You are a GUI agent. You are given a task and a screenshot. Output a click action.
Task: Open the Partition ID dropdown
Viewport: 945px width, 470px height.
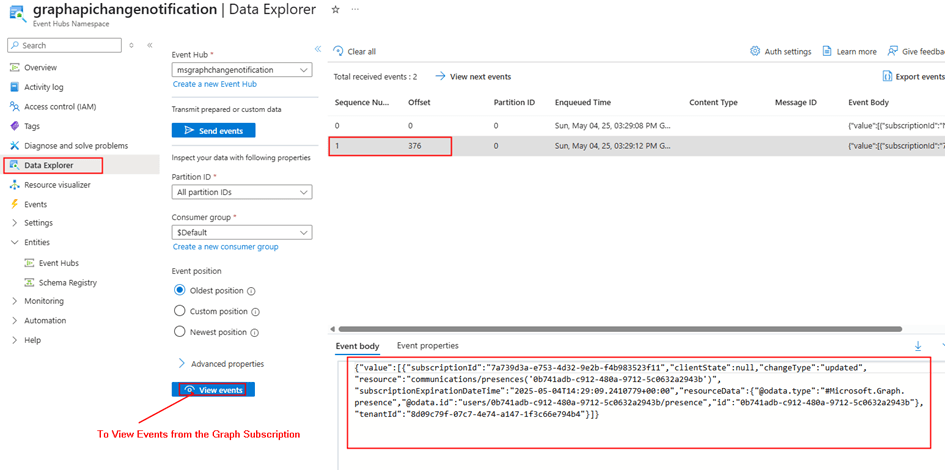pyautogui.click(x=242, y=192)
